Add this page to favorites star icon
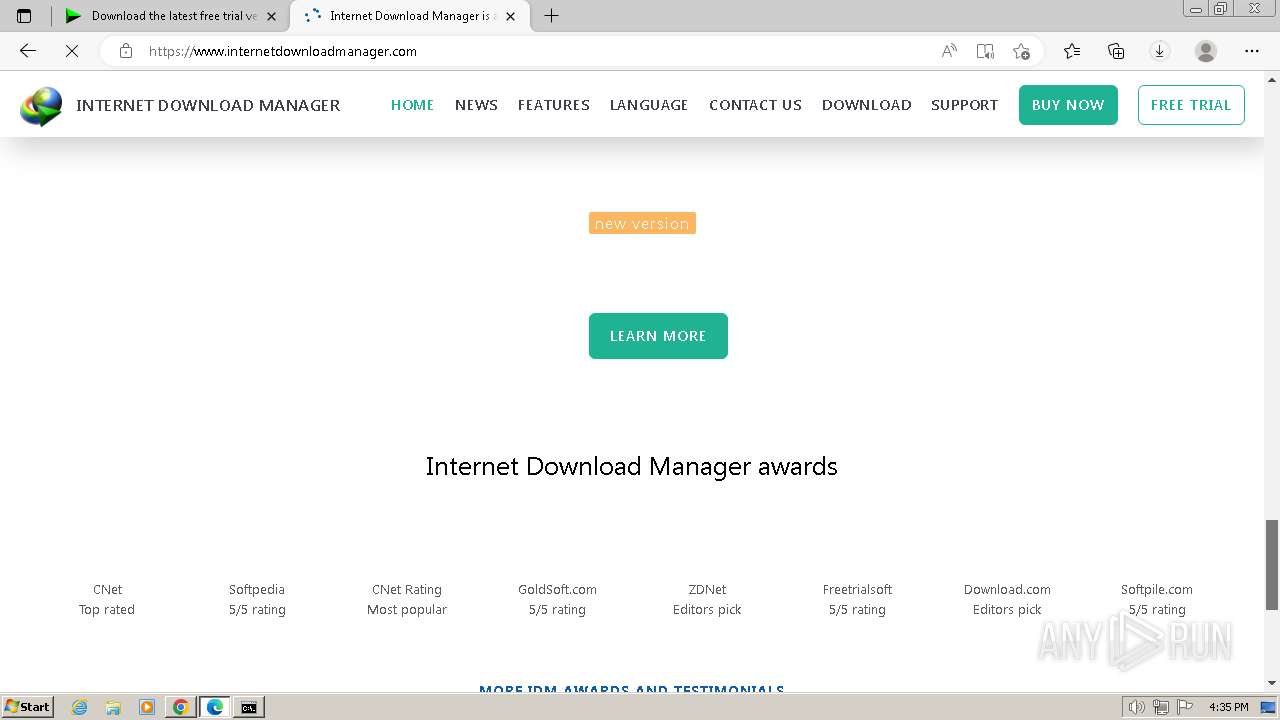 (1021, 51)
